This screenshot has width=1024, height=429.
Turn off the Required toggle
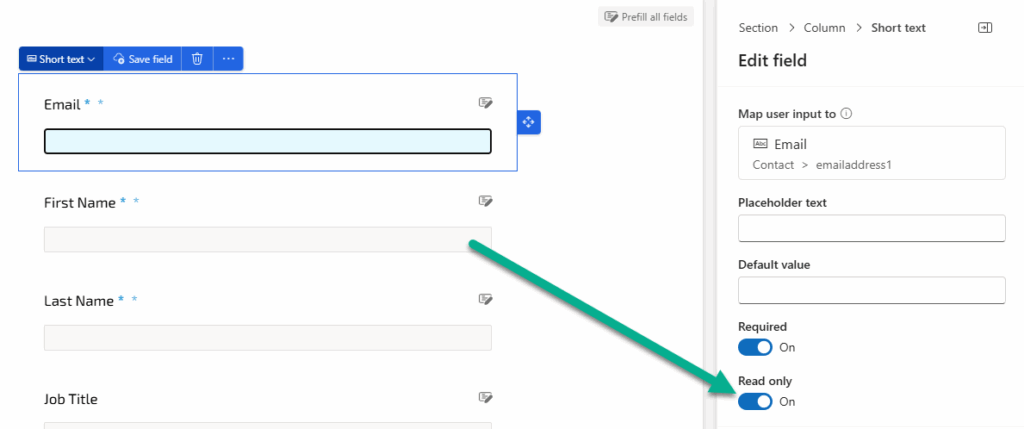(x=755, y=347)
